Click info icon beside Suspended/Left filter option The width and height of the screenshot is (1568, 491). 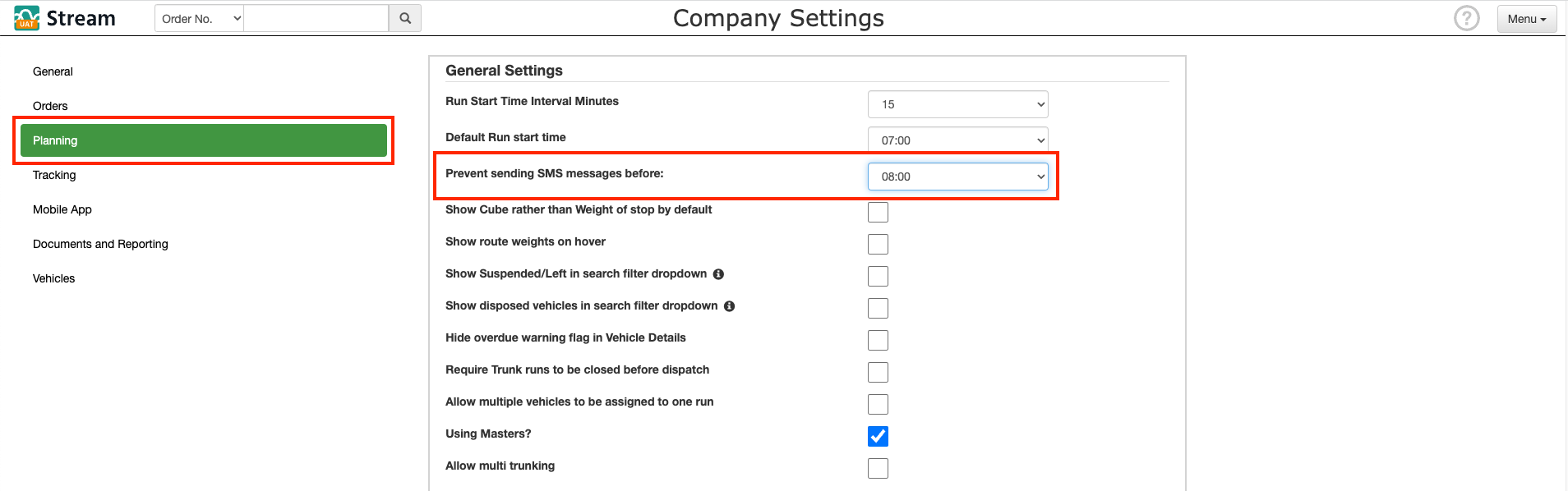718,274
